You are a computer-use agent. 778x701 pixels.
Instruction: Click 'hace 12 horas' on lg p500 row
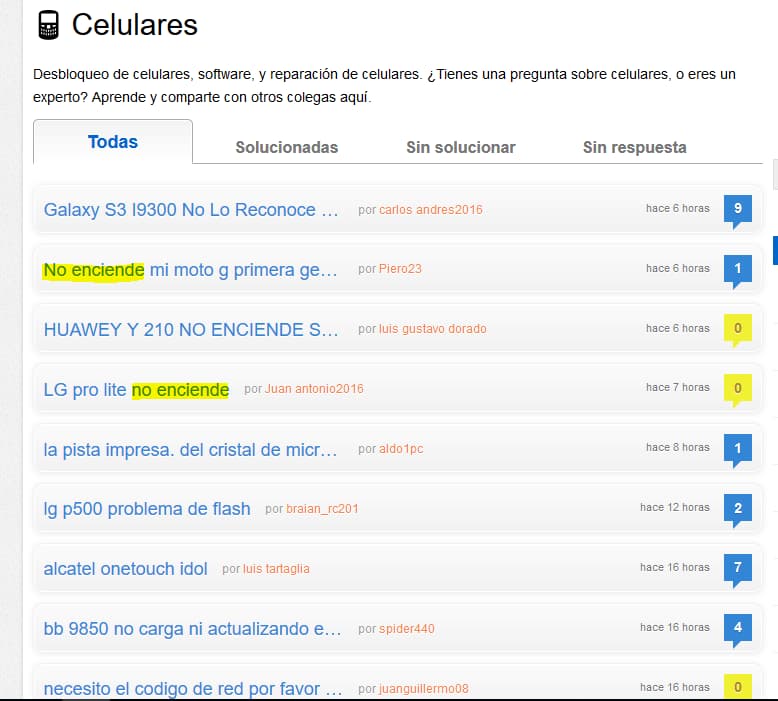[675, 508]
